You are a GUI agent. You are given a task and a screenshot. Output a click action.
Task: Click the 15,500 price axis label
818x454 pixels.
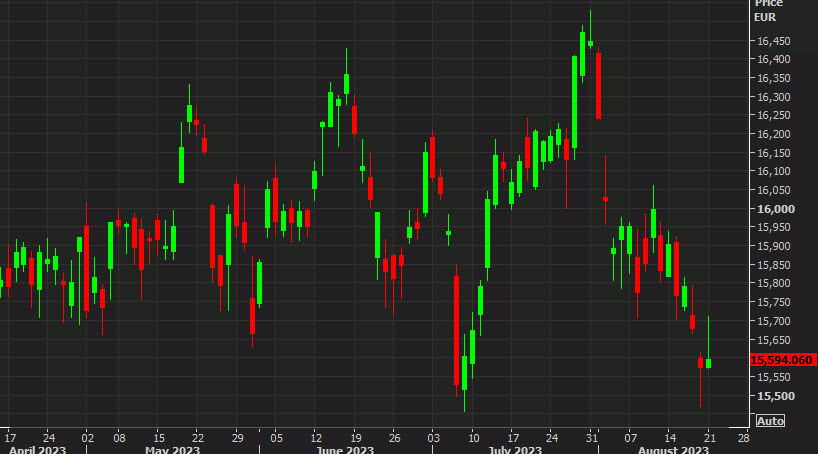coord(776,396)
